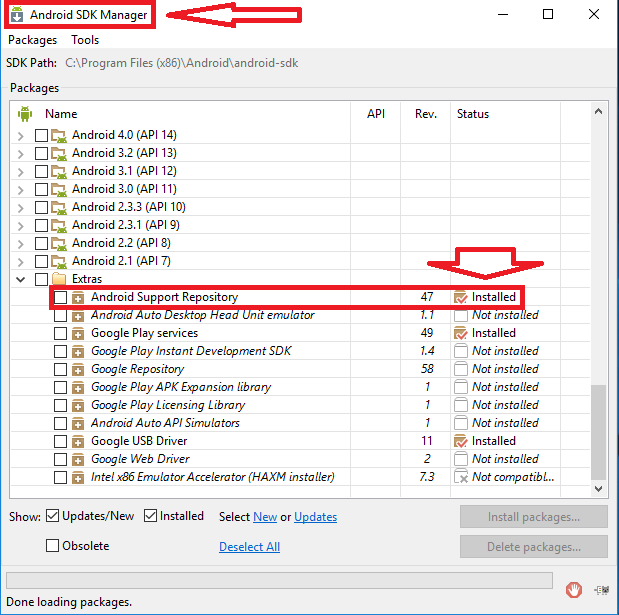
Task: Click the red stop hand icon in status bar
Action: [574, 590]
